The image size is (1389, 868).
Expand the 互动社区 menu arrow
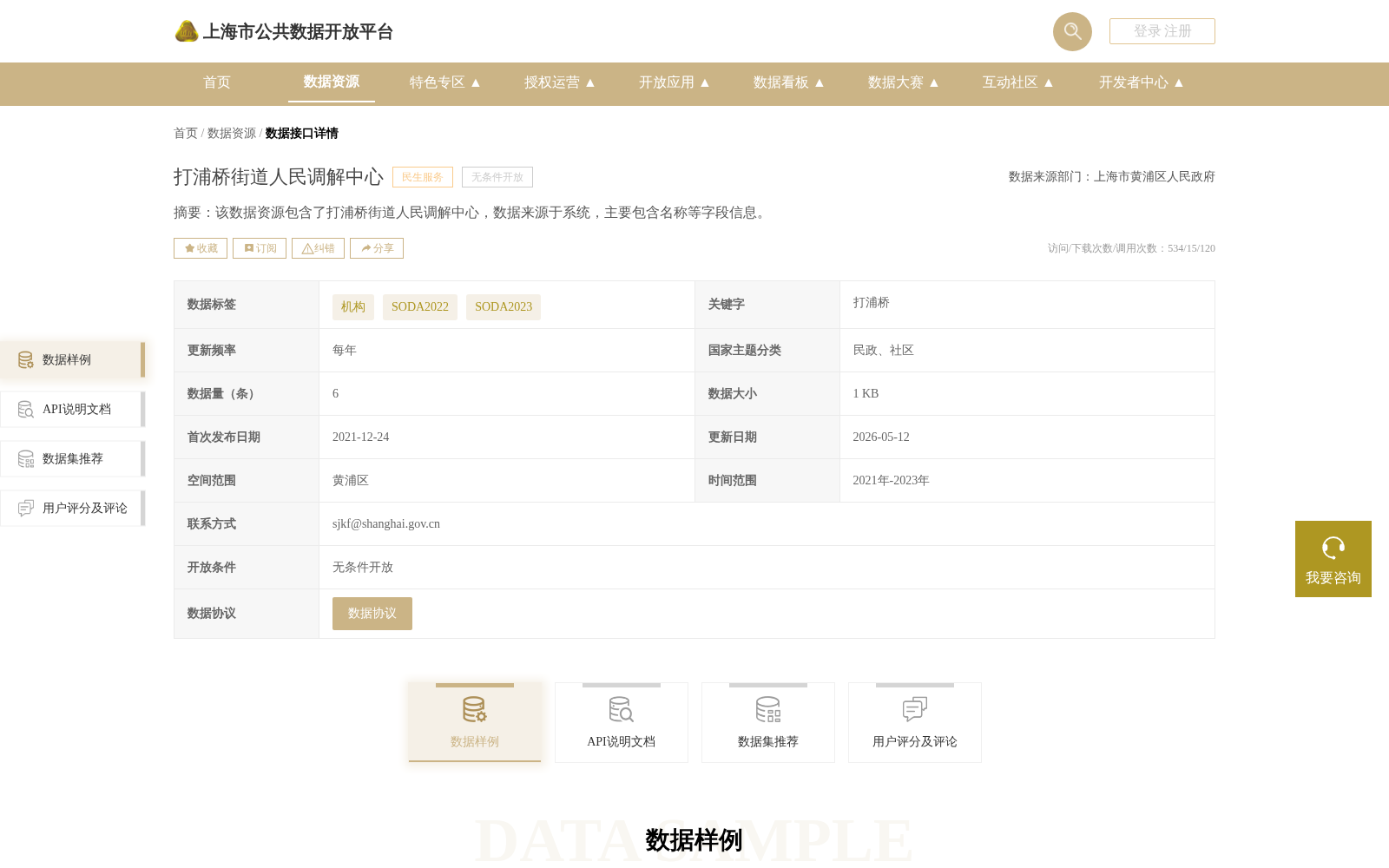(x=1049, y=82)
